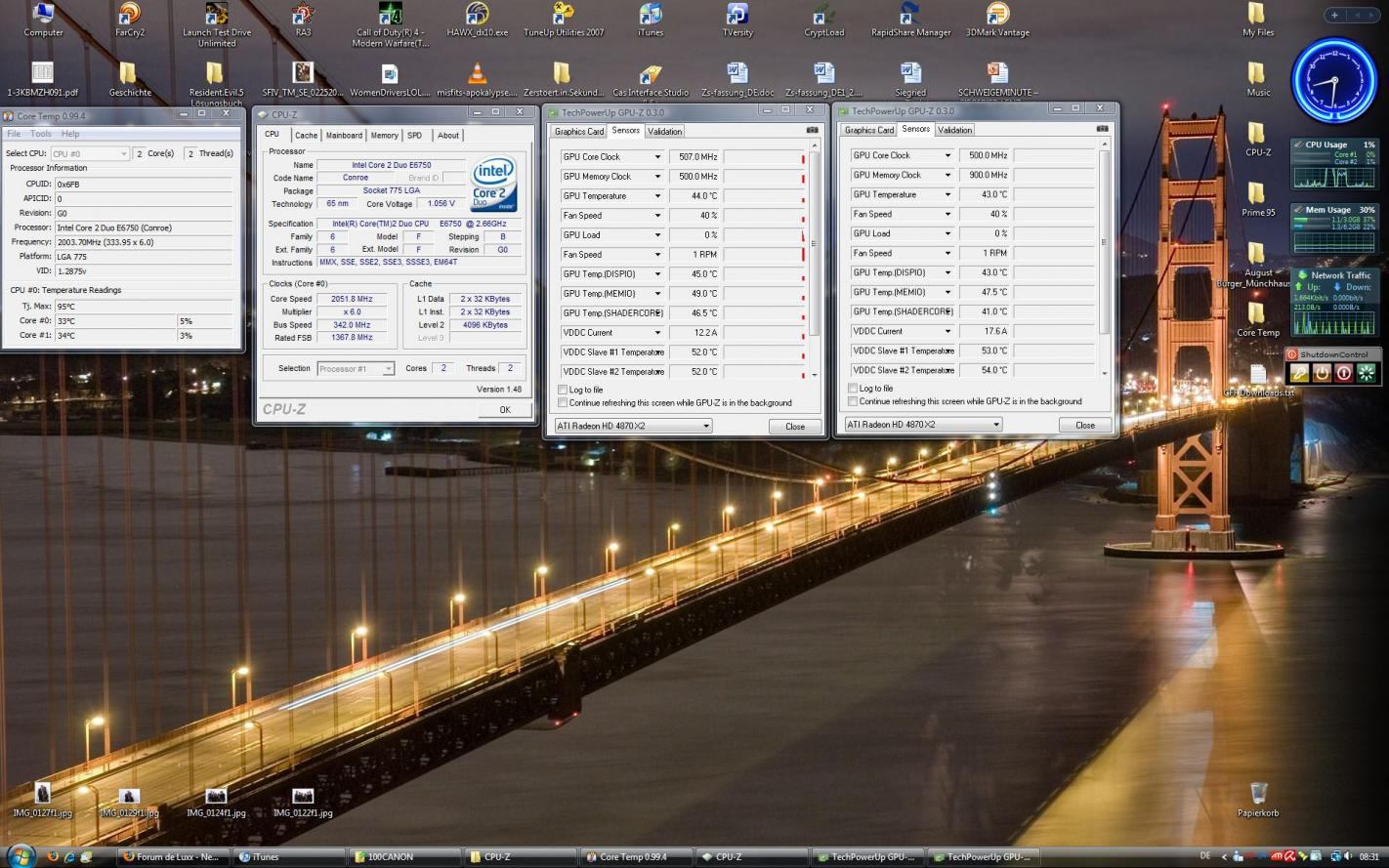1389x868 pixels.
Task: Open the Tools menu in Core Temp
Action: pos(41,134)
